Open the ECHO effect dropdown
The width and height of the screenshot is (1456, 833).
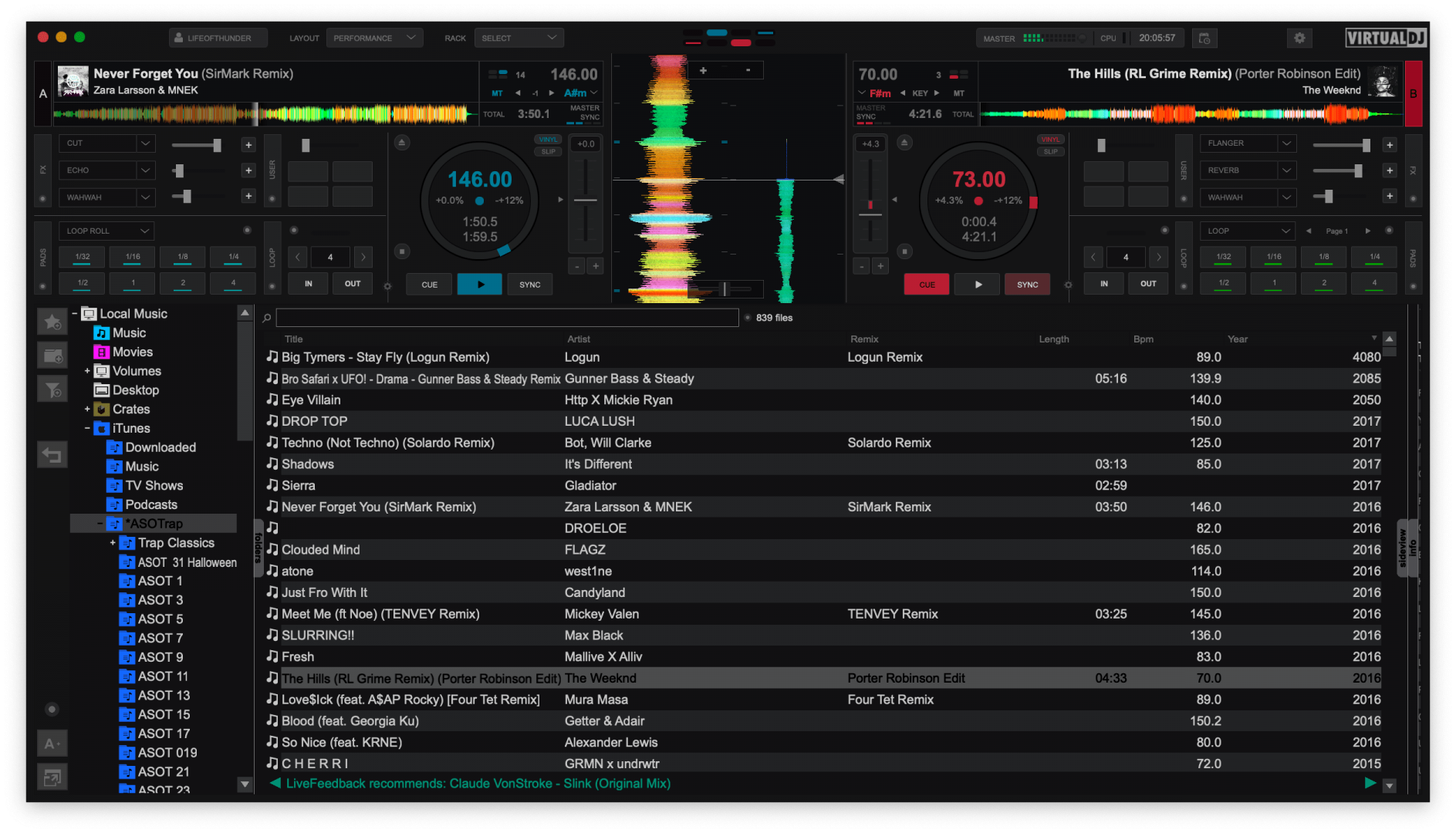pos(107,170)
